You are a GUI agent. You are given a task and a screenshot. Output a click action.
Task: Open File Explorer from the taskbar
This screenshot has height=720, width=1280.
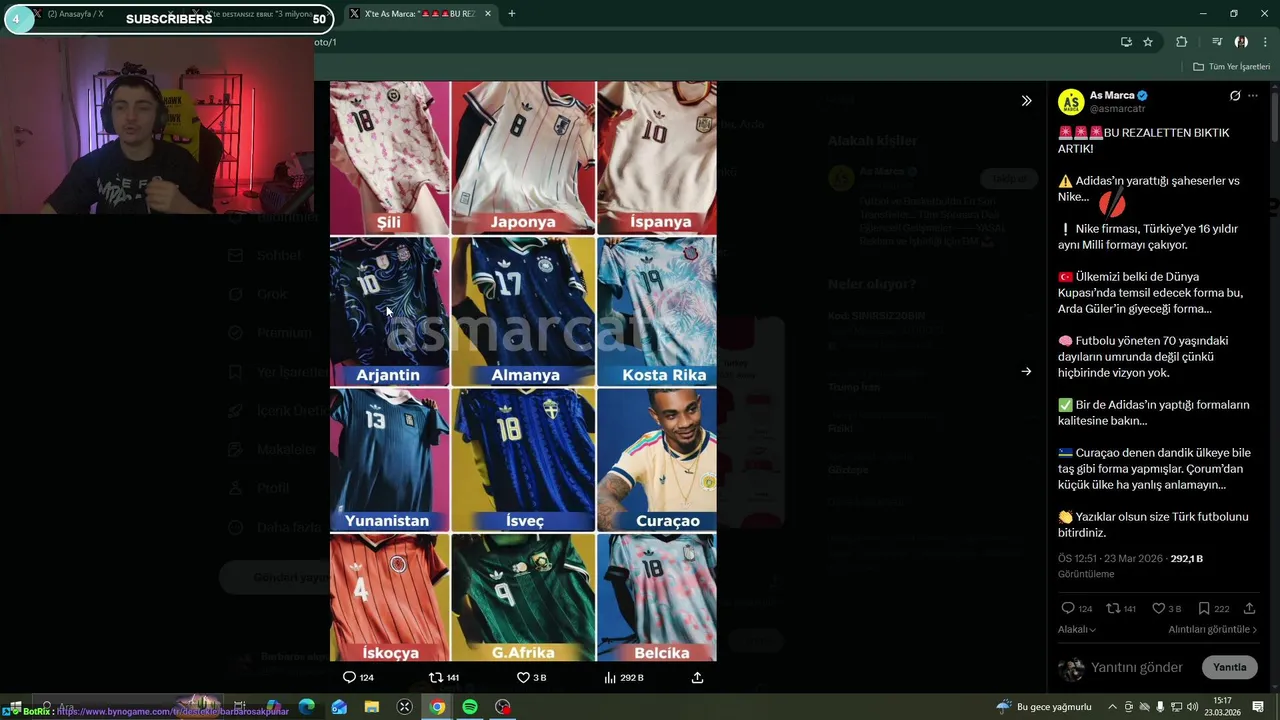372,707
